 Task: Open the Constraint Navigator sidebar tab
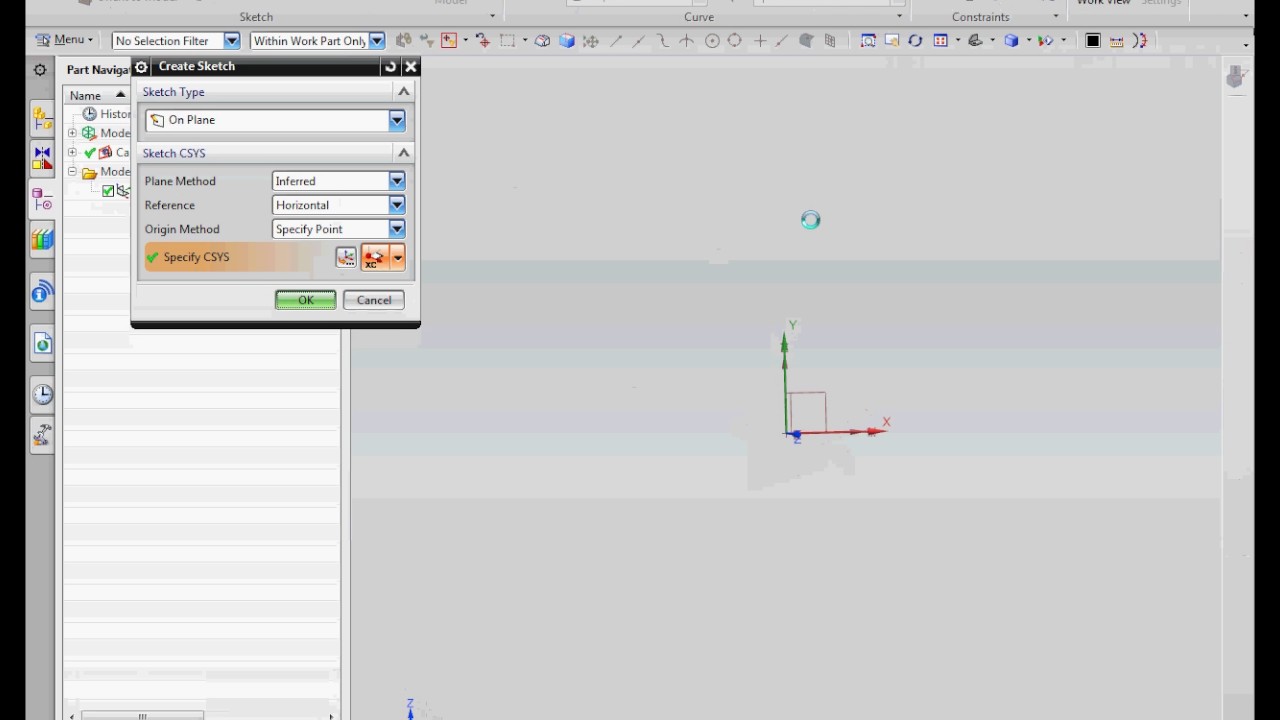pyautogui.click(x=42, y=158)
